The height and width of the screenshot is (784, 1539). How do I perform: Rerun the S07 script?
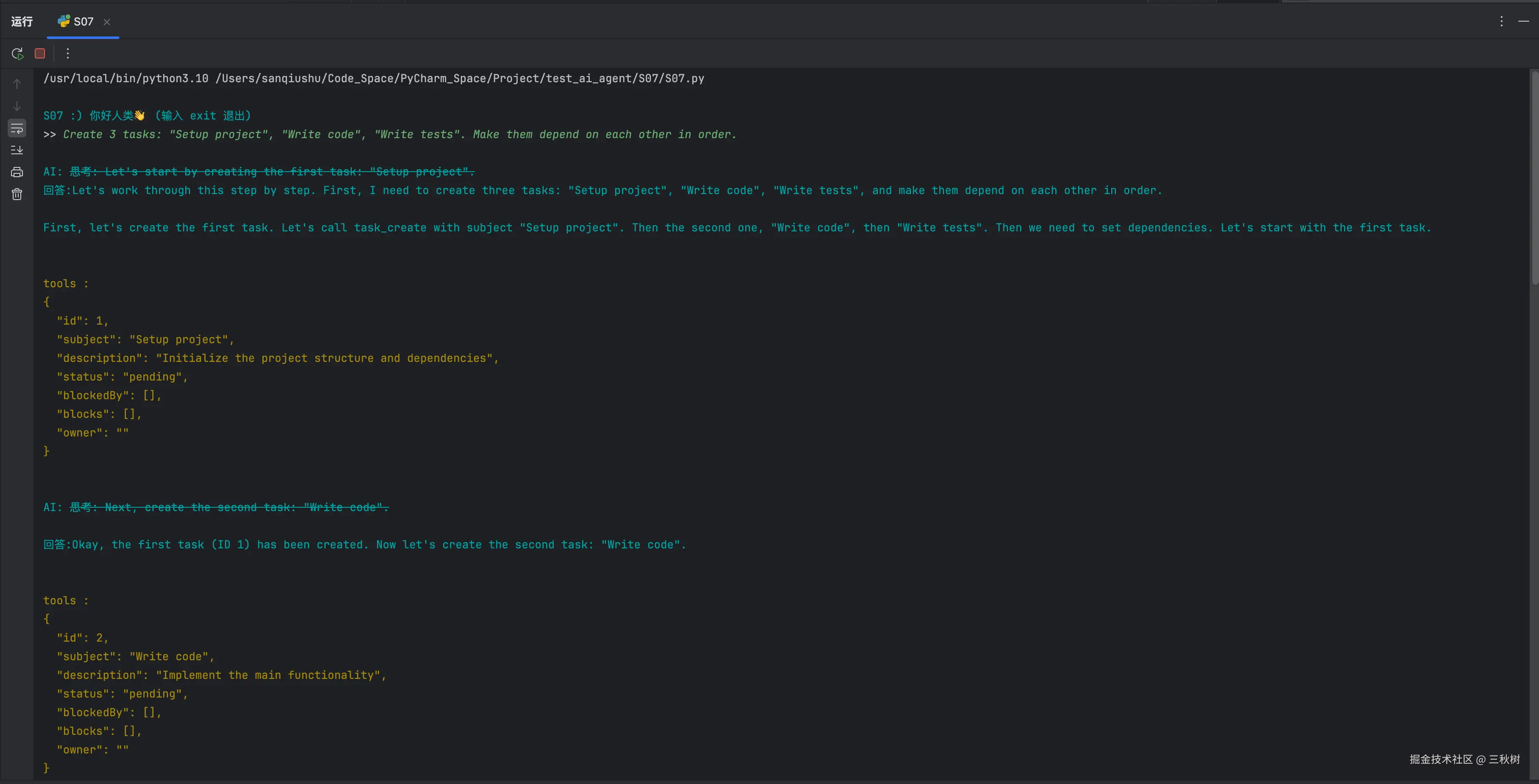tap(17, 54)
